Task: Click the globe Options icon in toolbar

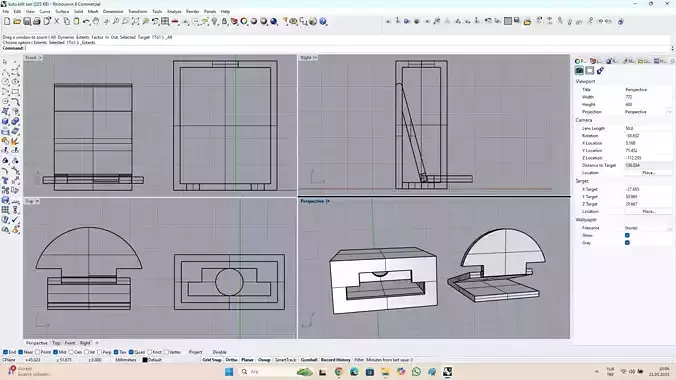Action: [313, 21]
